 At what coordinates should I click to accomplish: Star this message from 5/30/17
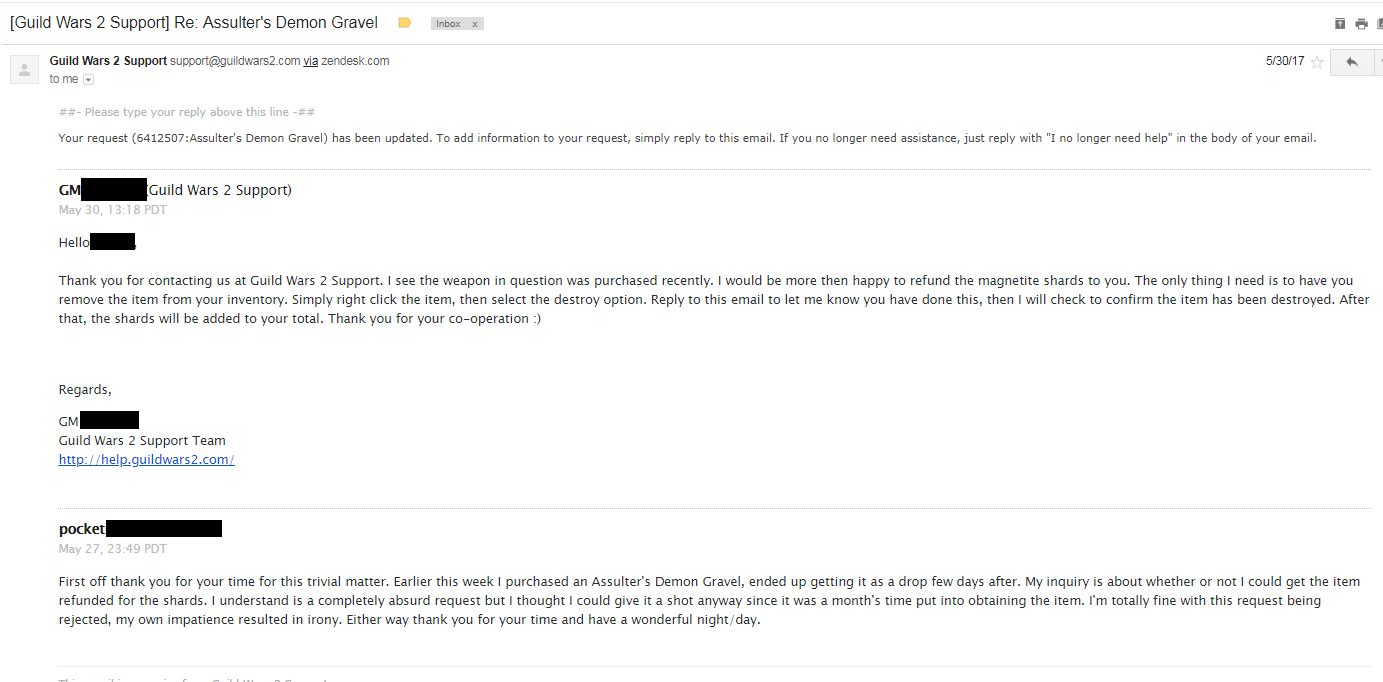[1317, 62]
